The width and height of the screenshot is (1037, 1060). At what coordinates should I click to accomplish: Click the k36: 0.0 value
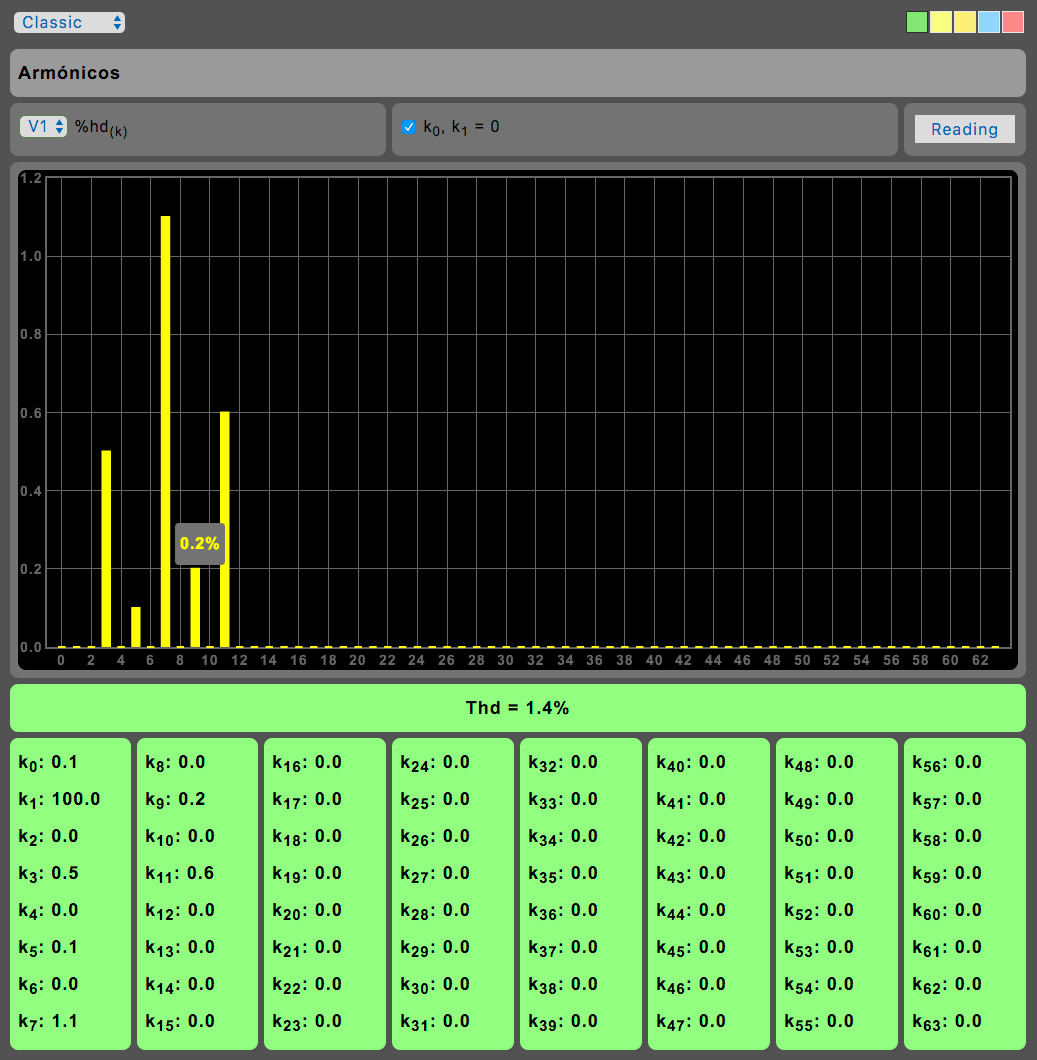click(x=563, y=911)
